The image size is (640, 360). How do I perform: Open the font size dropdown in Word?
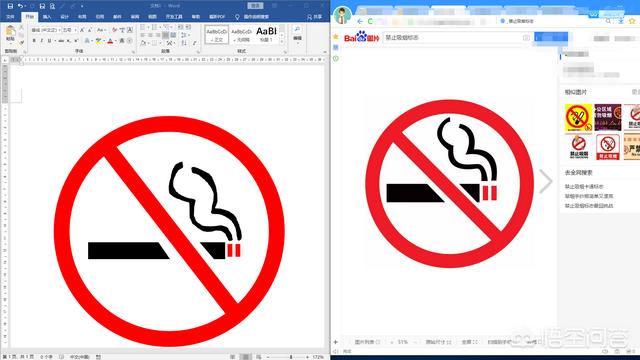coord(76,30)
